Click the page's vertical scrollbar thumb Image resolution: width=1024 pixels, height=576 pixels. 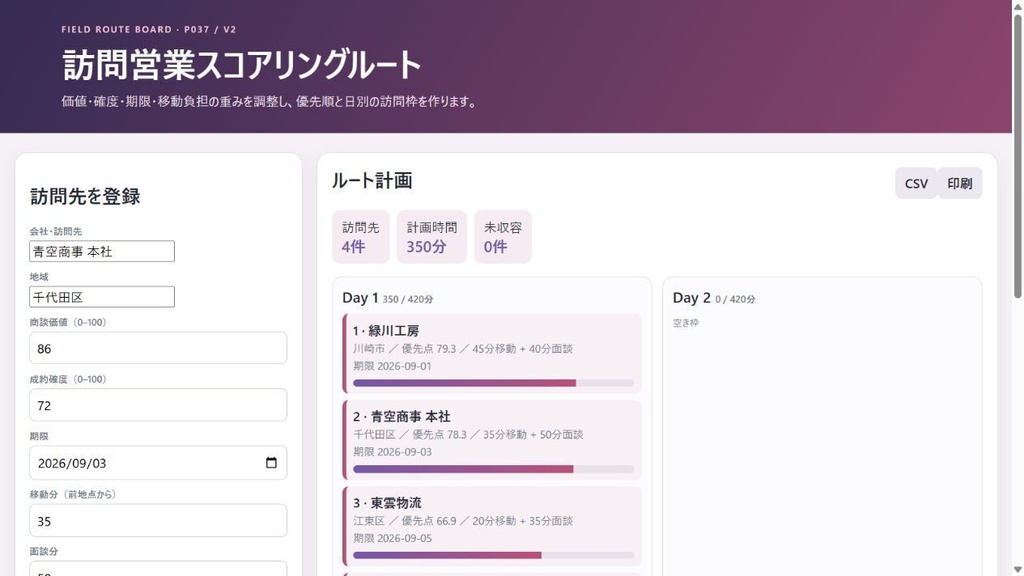tap(1017, 157)
